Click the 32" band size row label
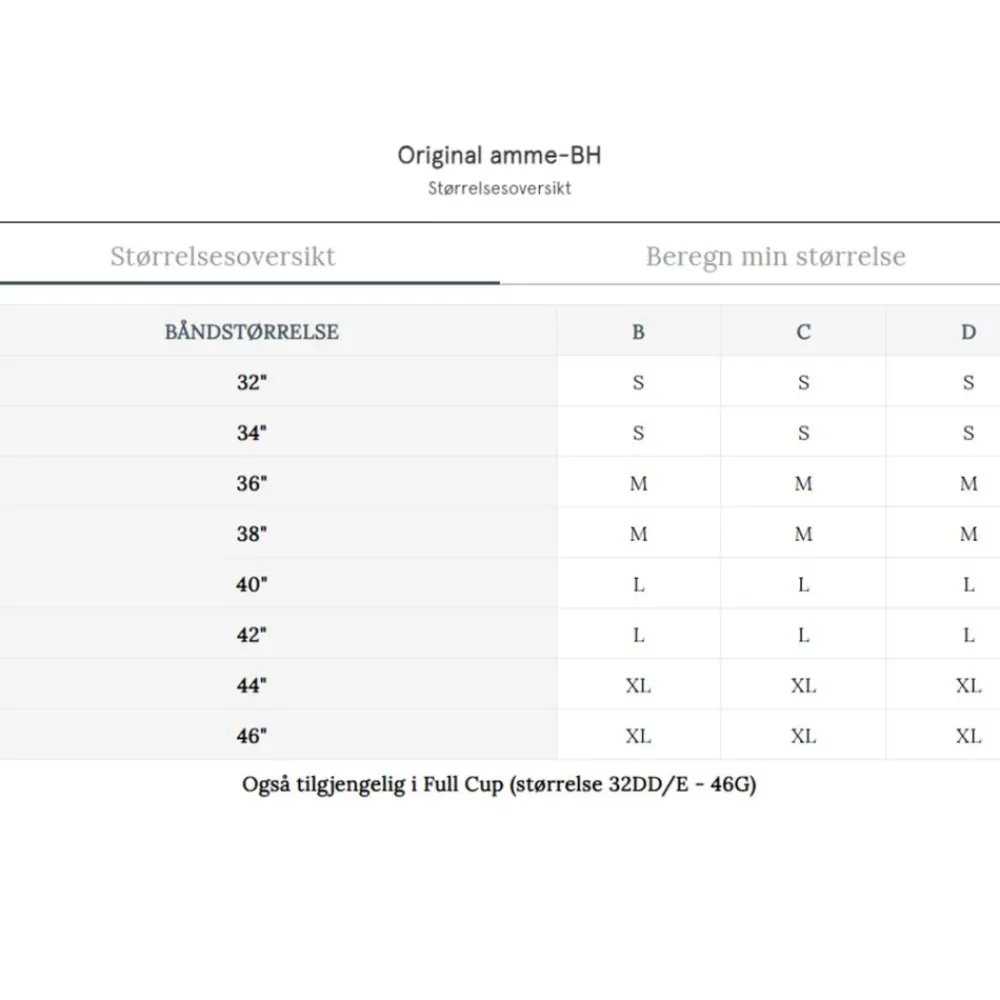This screenshot has width=1000, height=1000. [x=252, y=382]
